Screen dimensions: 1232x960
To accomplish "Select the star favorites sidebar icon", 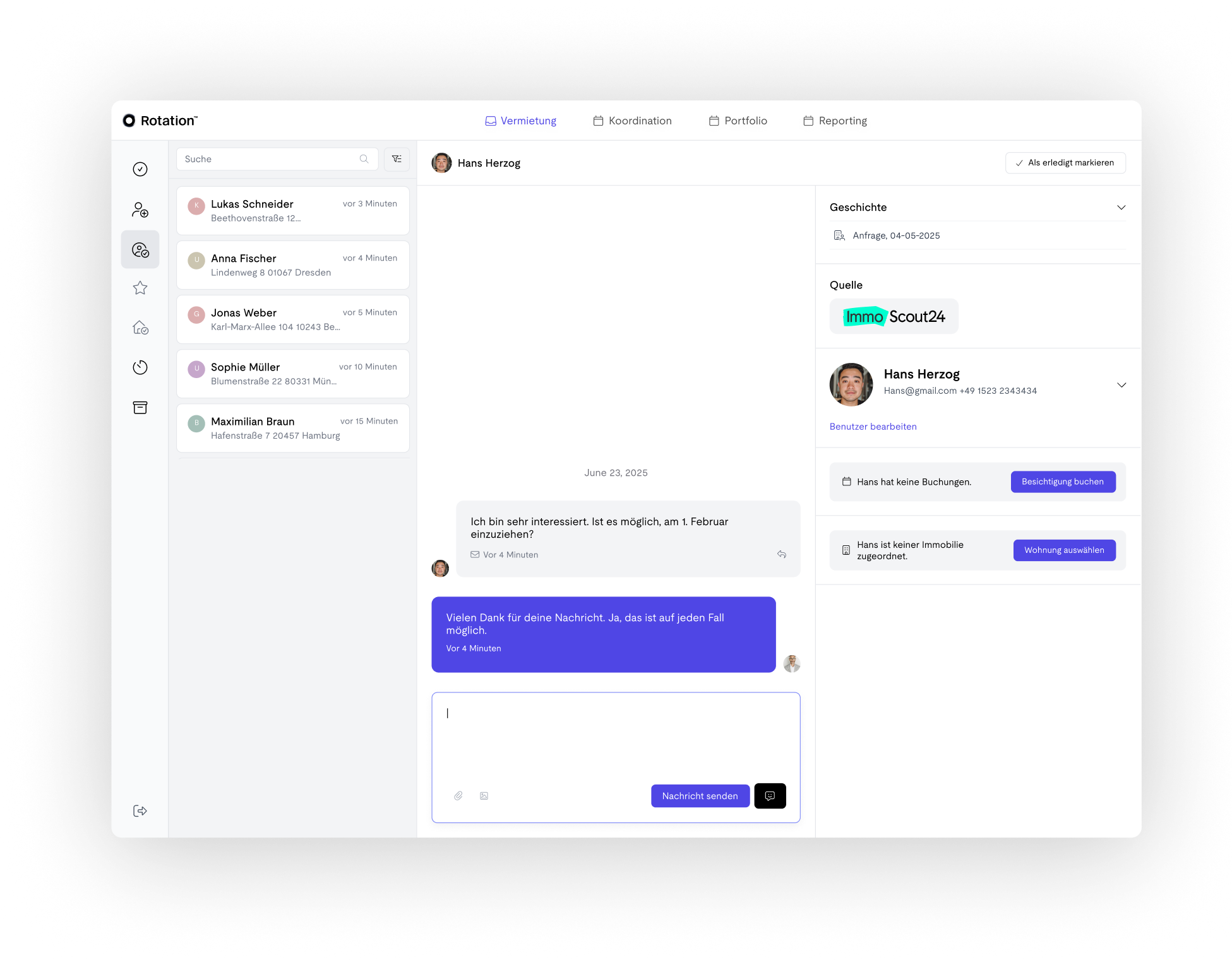I will [x=140, y=288].
